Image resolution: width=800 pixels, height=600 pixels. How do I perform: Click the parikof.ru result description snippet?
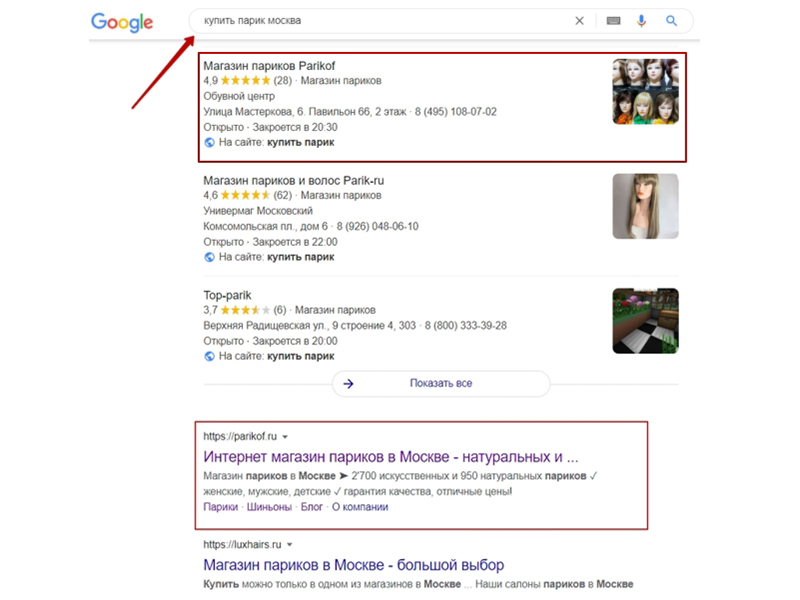(x=400, y=484)
